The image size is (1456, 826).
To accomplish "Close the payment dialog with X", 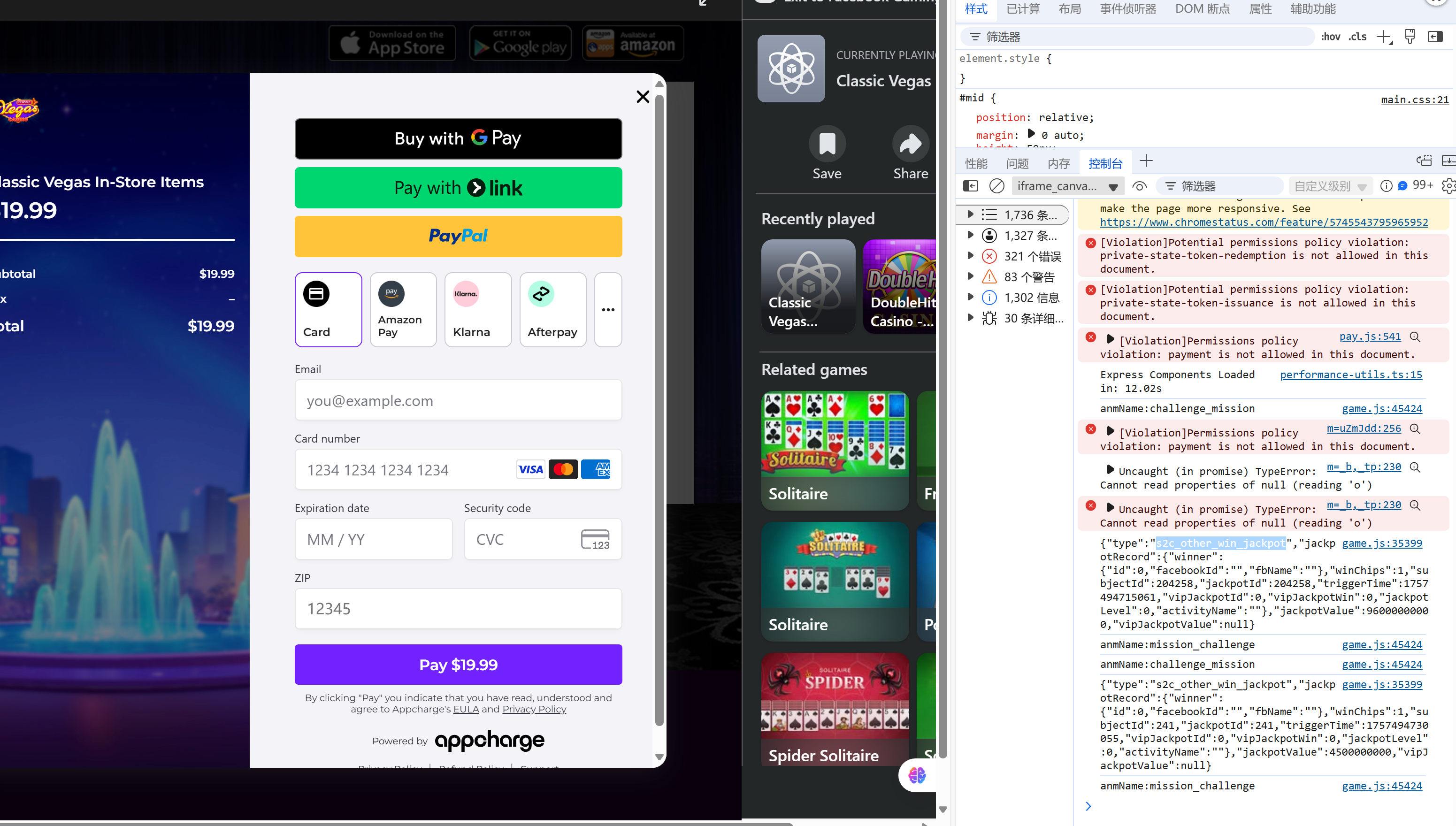I will [643, 97].
